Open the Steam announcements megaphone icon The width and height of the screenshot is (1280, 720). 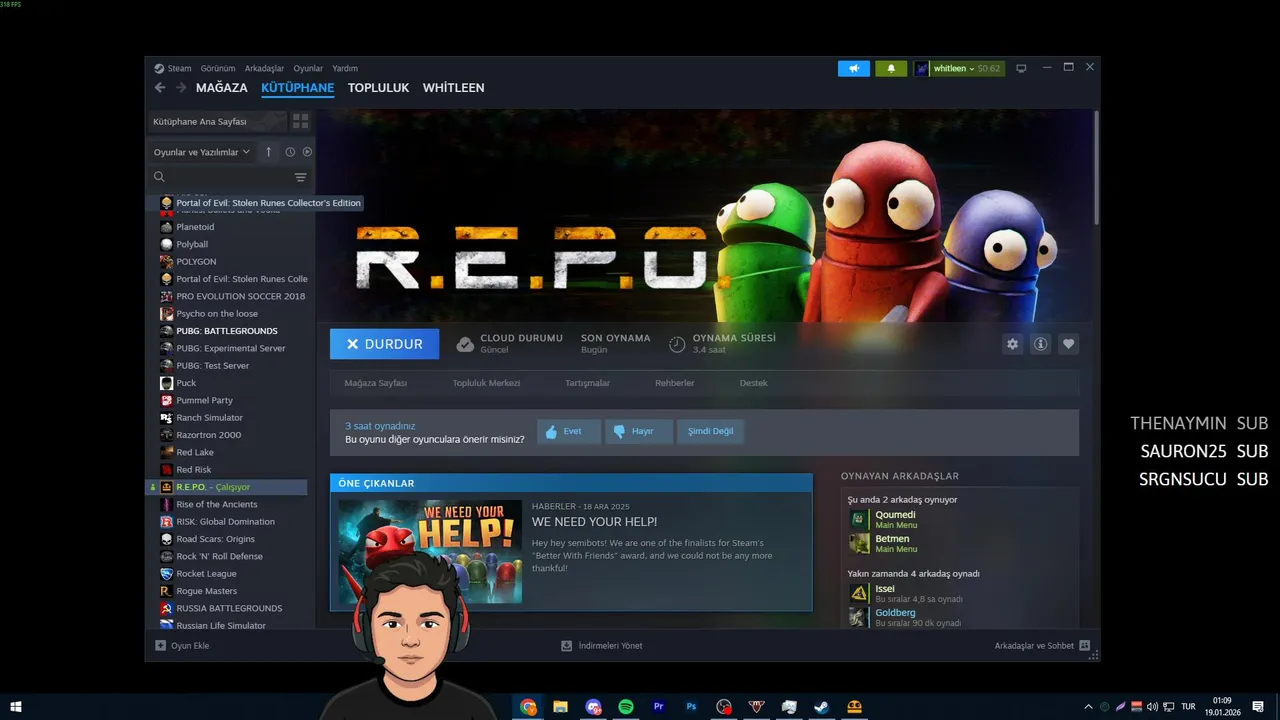tap(853, 69)
